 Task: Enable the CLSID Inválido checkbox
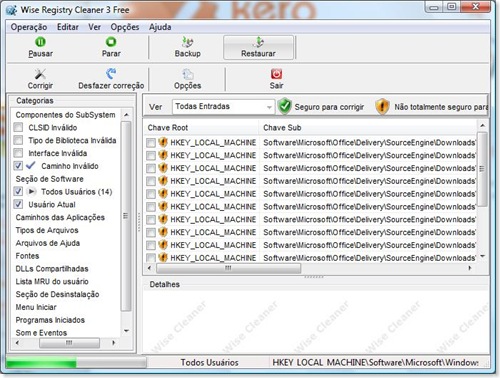18,127
